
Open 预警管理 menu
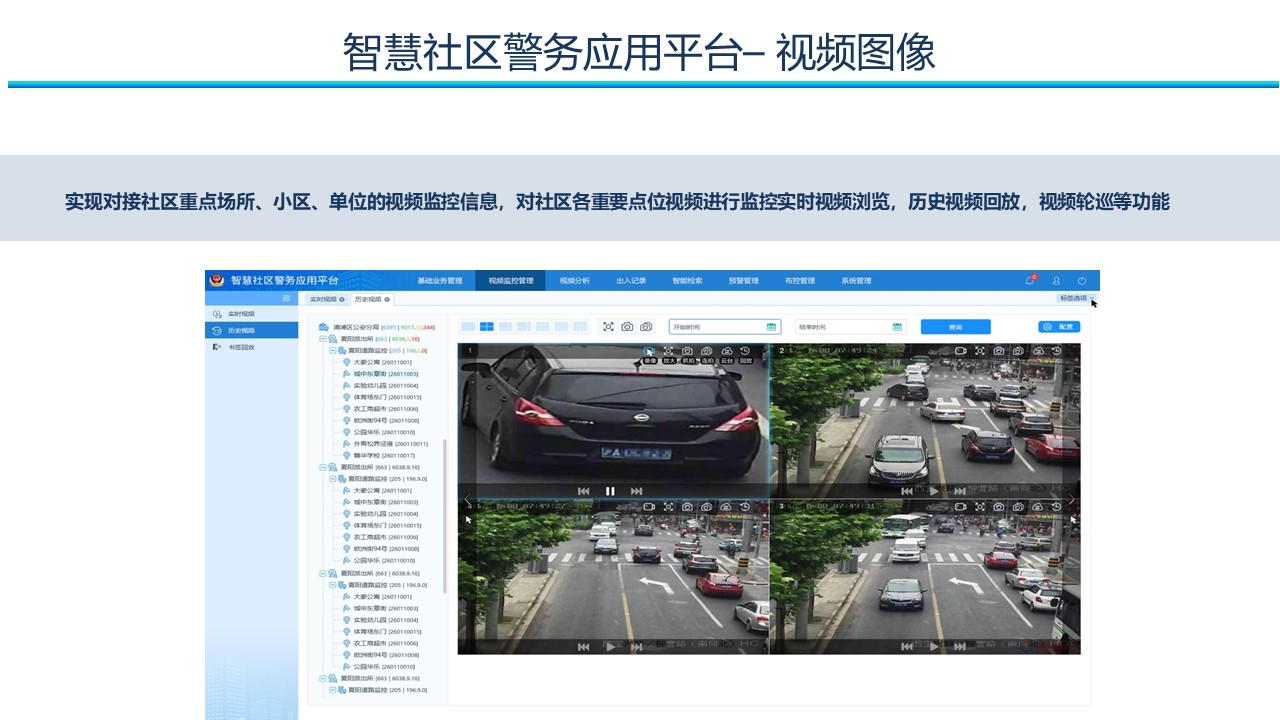tap(744, 281)
